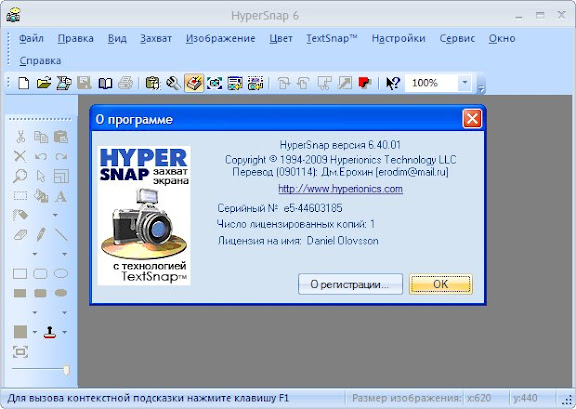Click the fit-to-frame icon above the slider

pyautogui.click(x=20, y=352)
